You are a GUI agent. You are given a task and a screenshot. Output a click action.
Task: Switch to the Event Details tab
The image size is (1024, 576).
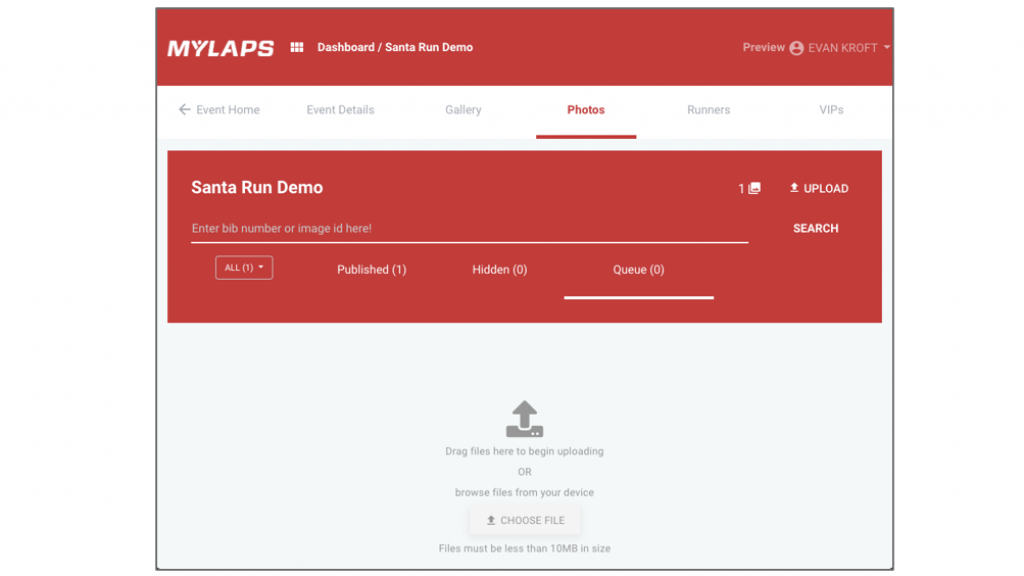coord(340,110)
